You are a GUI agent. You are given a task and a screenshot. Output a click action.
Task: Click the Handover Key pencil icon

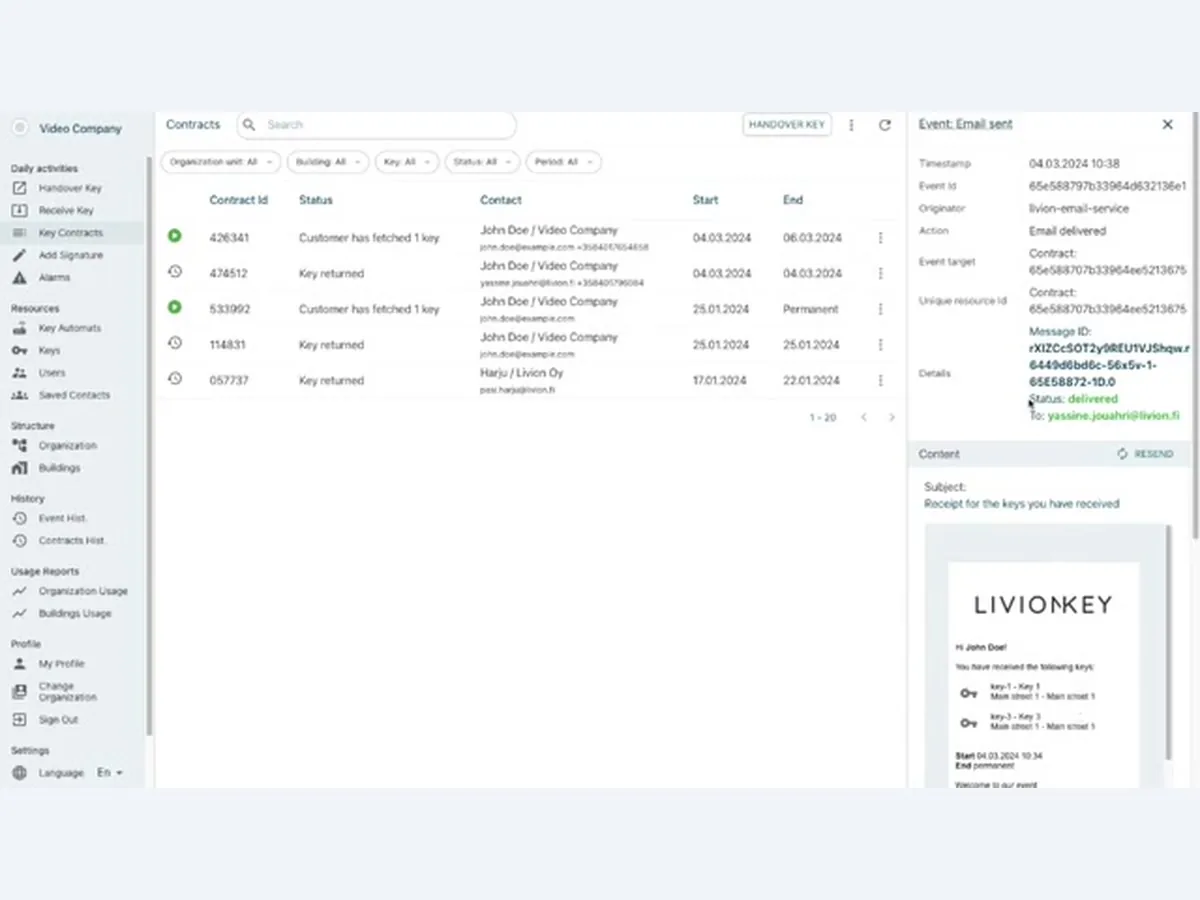[x=19, y=188]
